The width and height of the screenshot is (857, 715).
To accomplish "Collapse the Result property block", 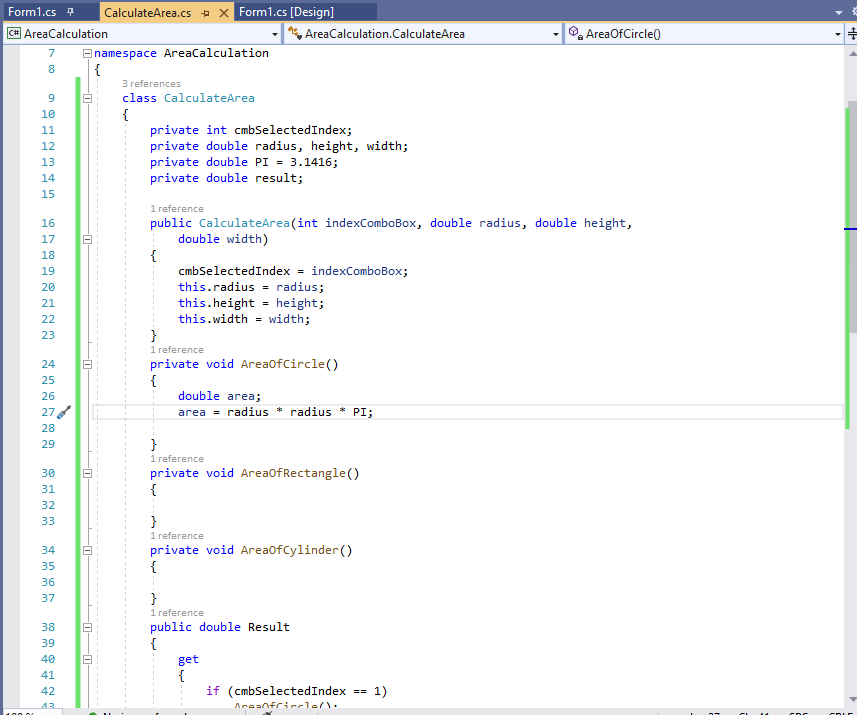I will tap(87, 628).
